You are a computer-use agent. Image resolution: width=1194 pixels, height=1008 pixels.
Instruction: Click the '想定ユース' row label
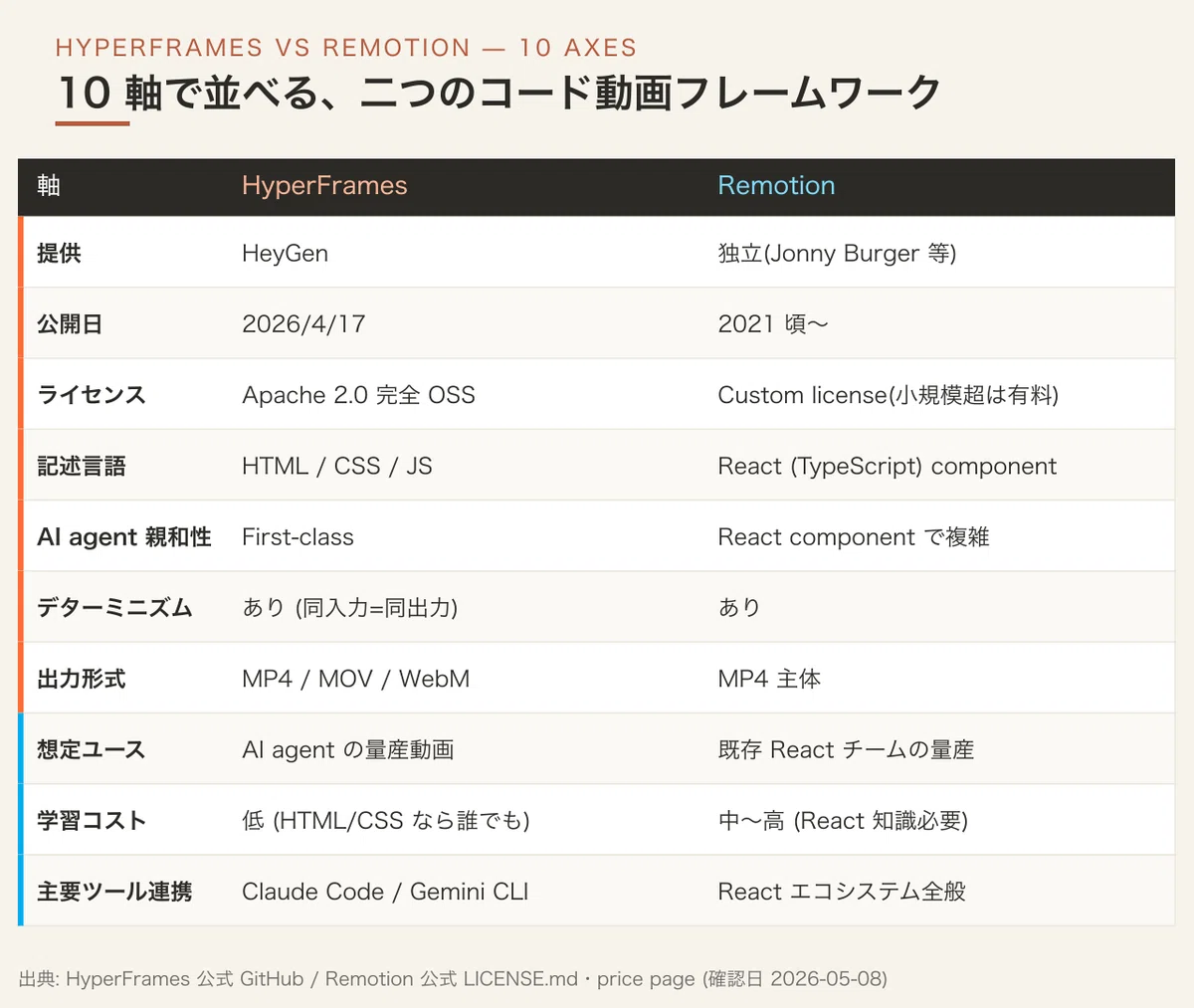point(92,749)
